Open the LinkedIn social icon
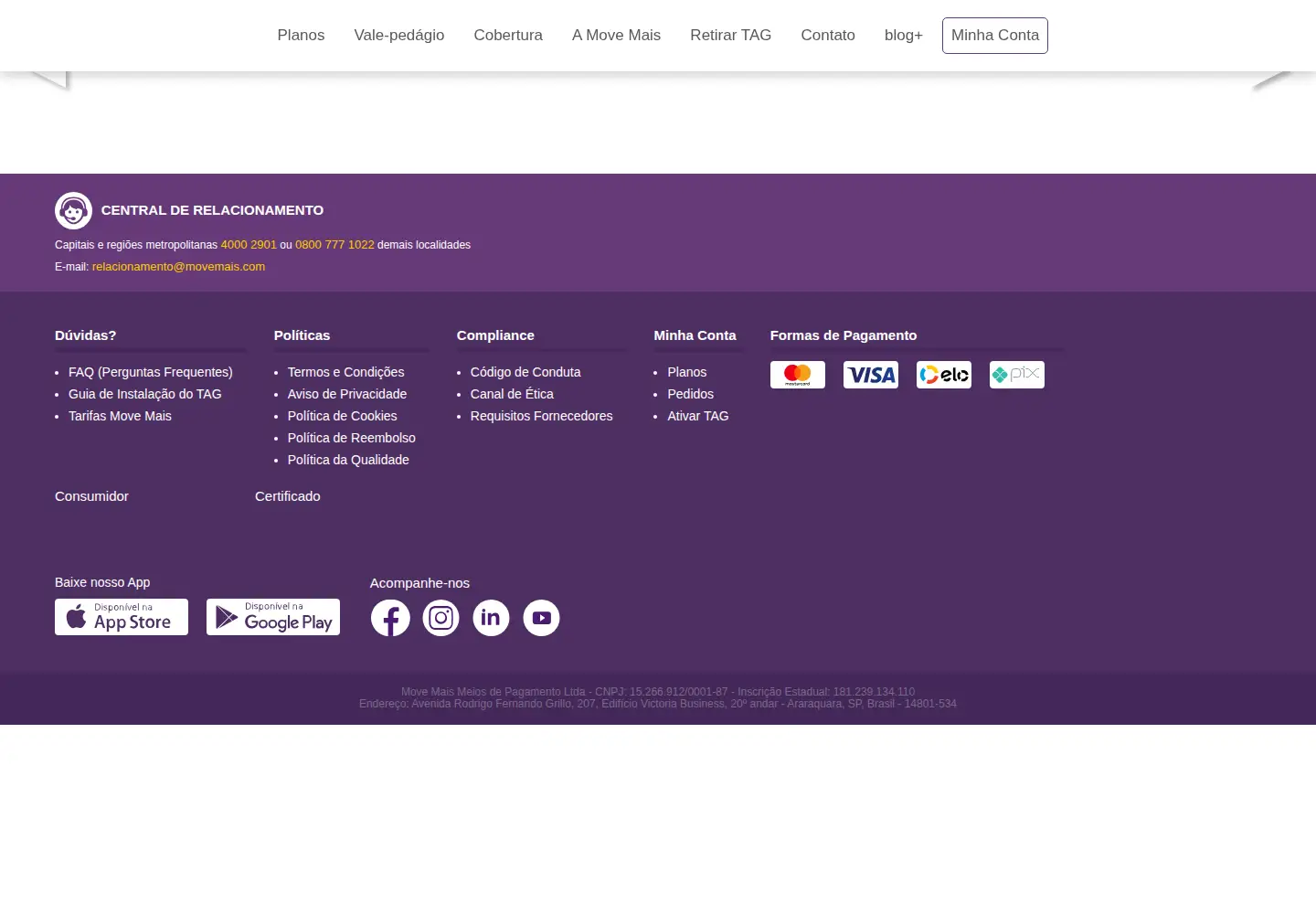The image size is (1316, 914). tap(491, 618)
